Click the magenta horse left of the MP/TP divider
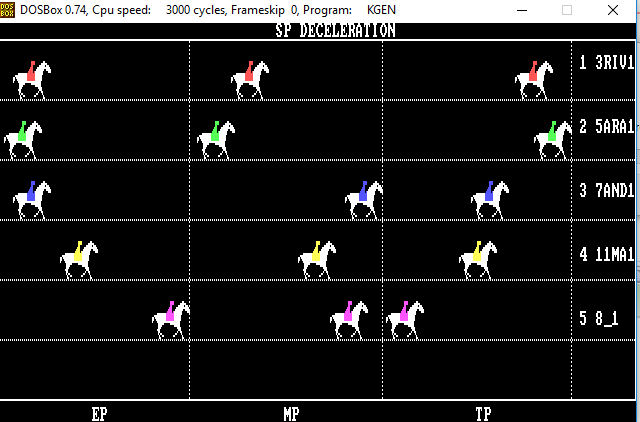 click(x=349, y=320)
